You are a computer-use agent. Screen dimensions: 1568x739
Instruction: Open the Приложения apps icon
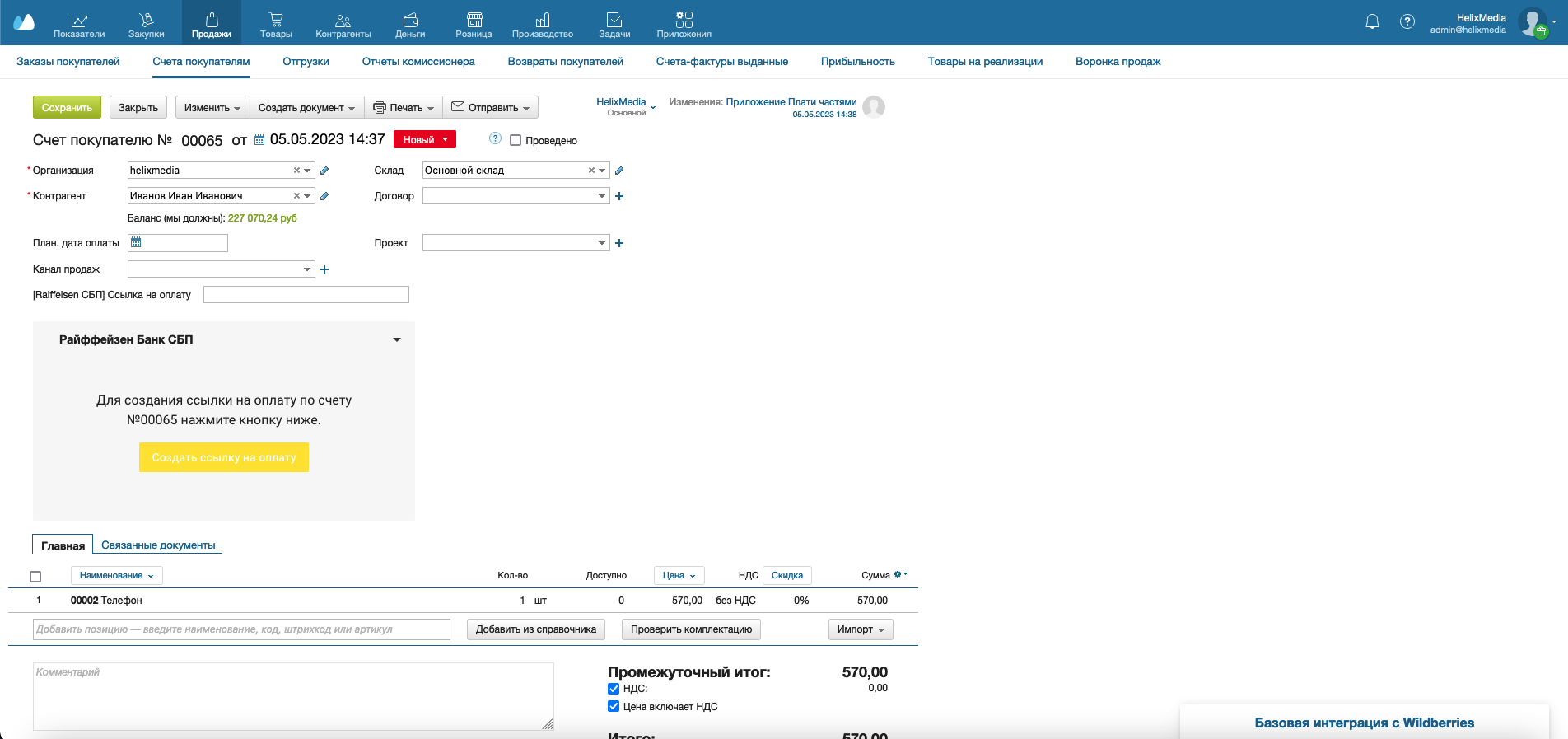tap(684, 19)
